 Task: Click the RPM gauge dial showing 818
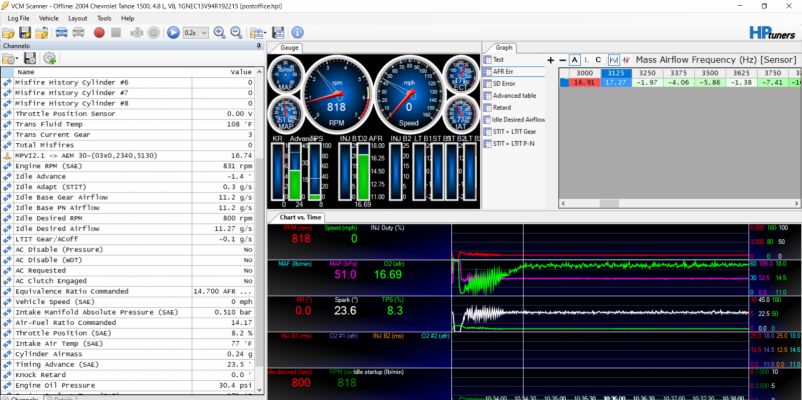coord(336,93)
